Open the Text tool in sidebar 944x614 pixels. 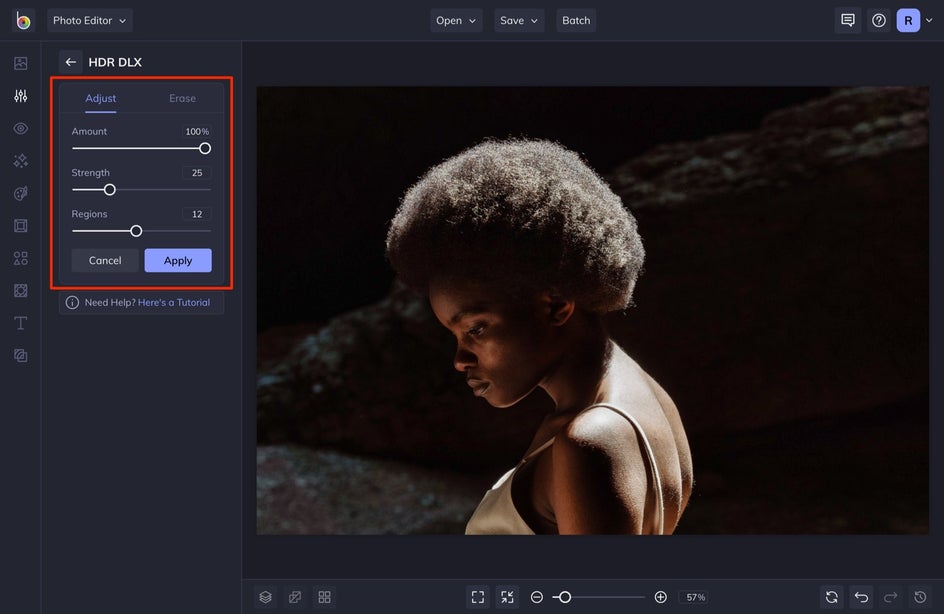pos(20,323)
